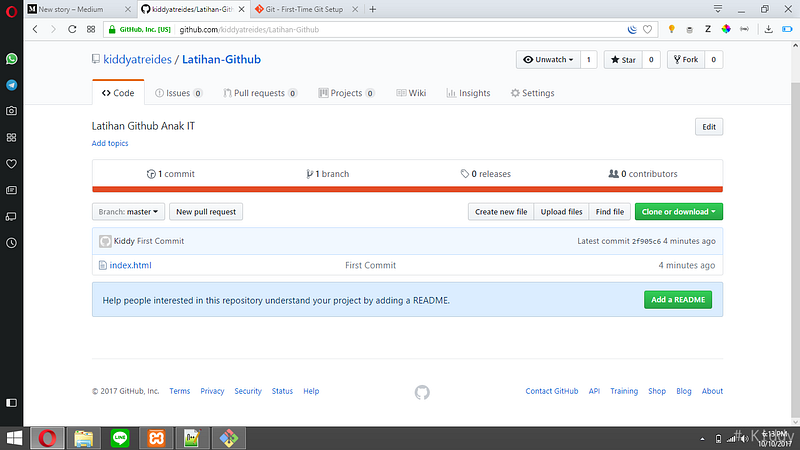Open Telegram in Opera sidebar

[x=11, y=85]
